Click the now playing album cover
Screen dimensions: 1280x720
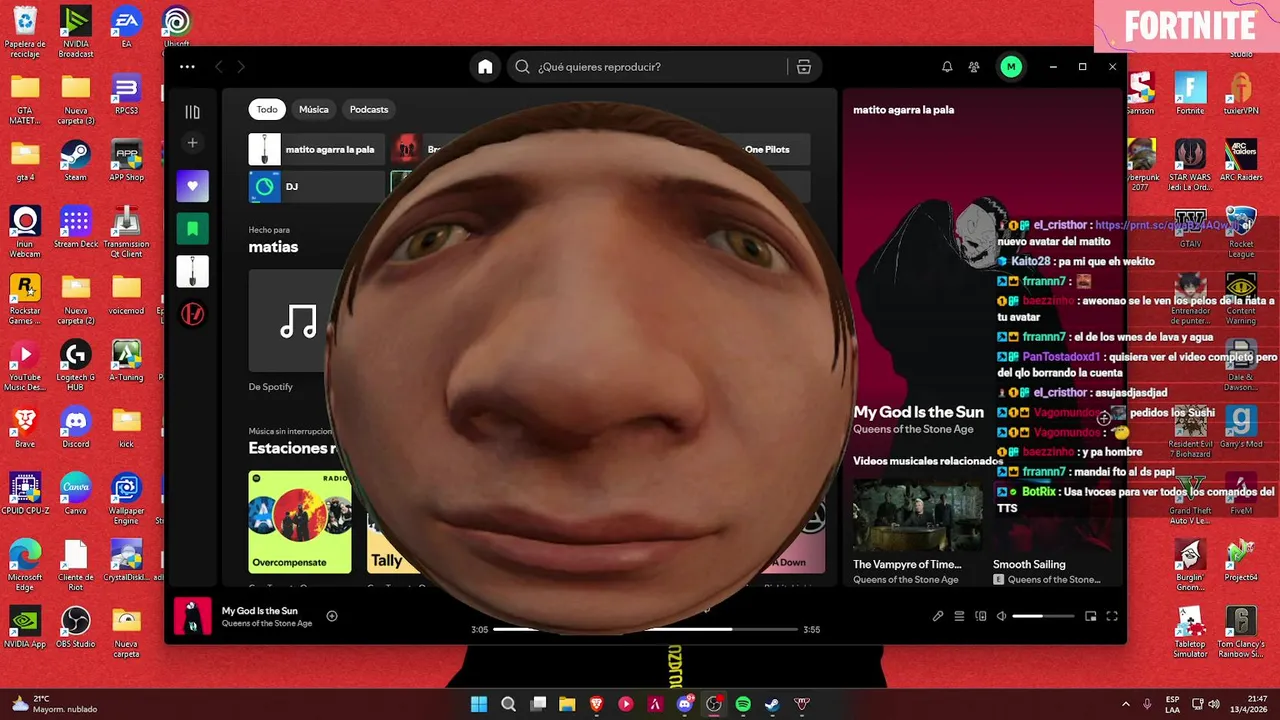[193, 616]
